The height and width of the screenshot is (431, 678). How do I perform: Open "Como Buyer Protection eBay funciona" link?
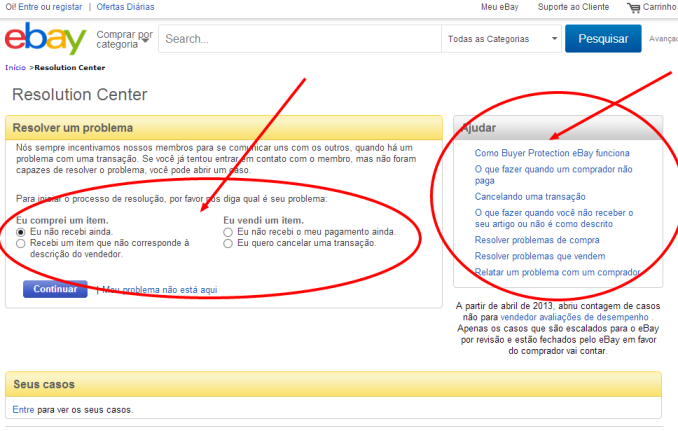click(x=552, y=153)
